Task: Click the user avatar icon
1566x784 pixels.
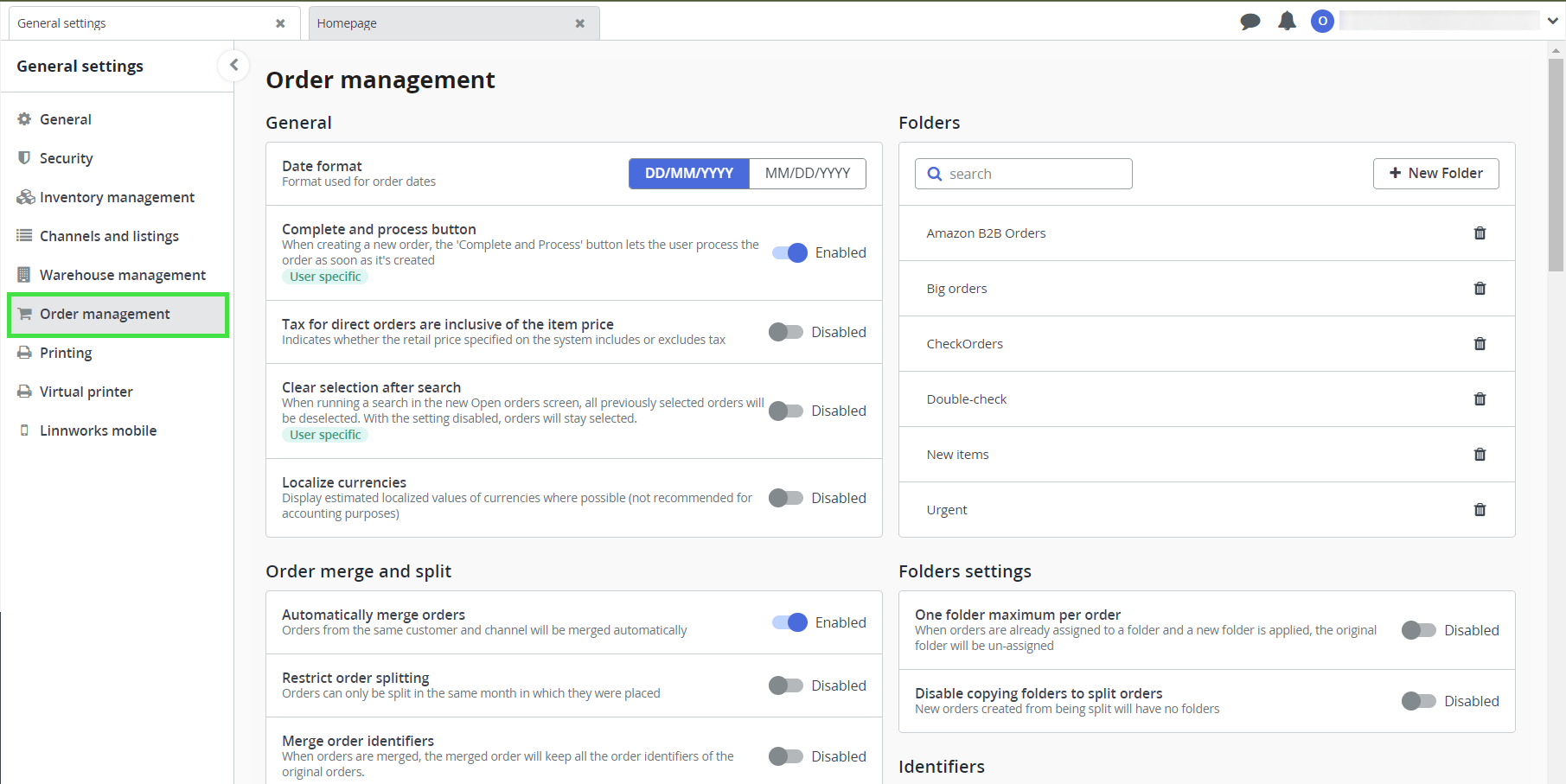Action: point(1322,22)
